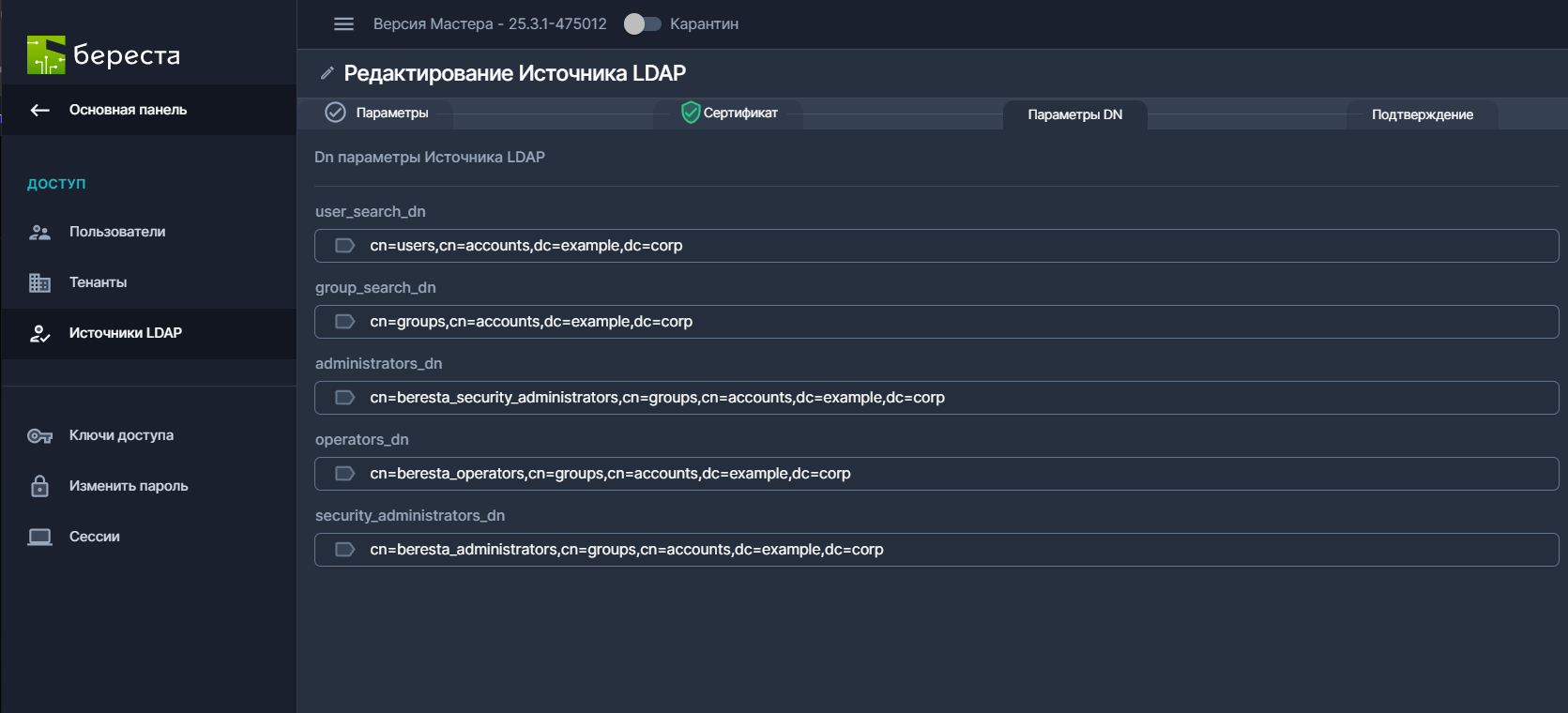Open the Параметры DN tab
Image resolution: width=1568 pixels, height=713 pixels.
(x=1074, y=114)
